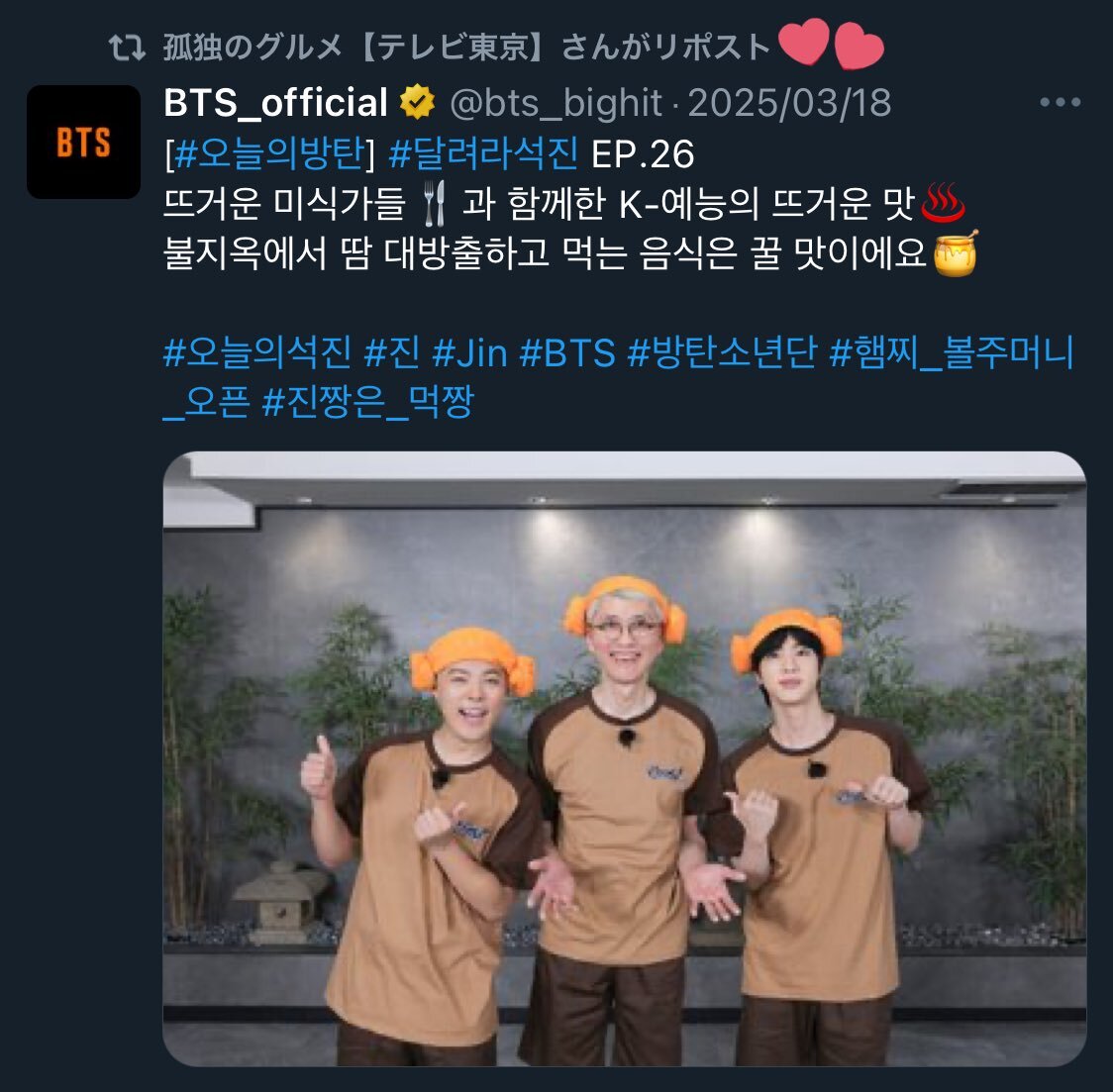Screen dimensions: 1113x1092
Task: Open hashtag #달려라석진
Action: coord(483,153)
